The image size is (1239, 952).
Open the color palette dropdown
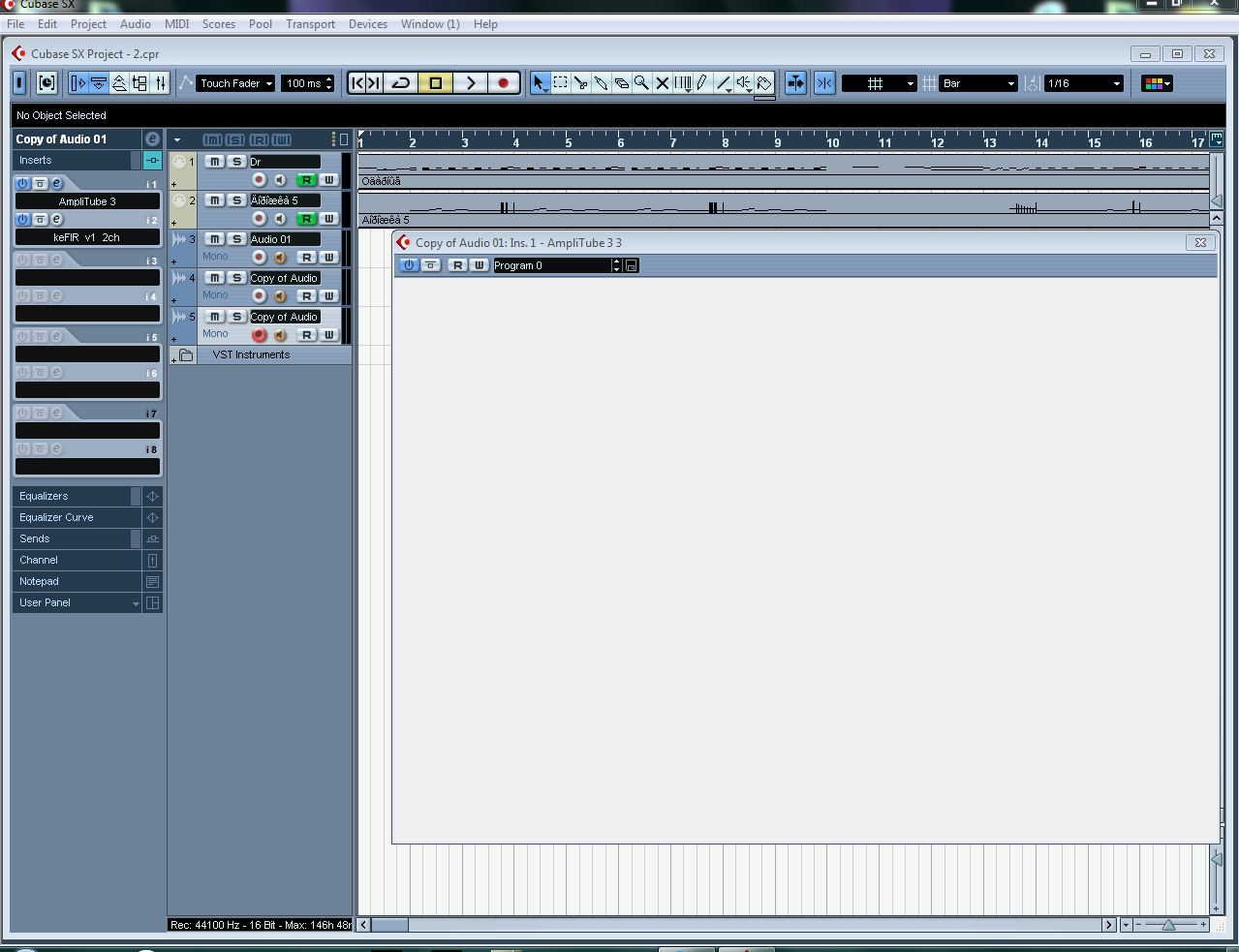pos(1157,83)
